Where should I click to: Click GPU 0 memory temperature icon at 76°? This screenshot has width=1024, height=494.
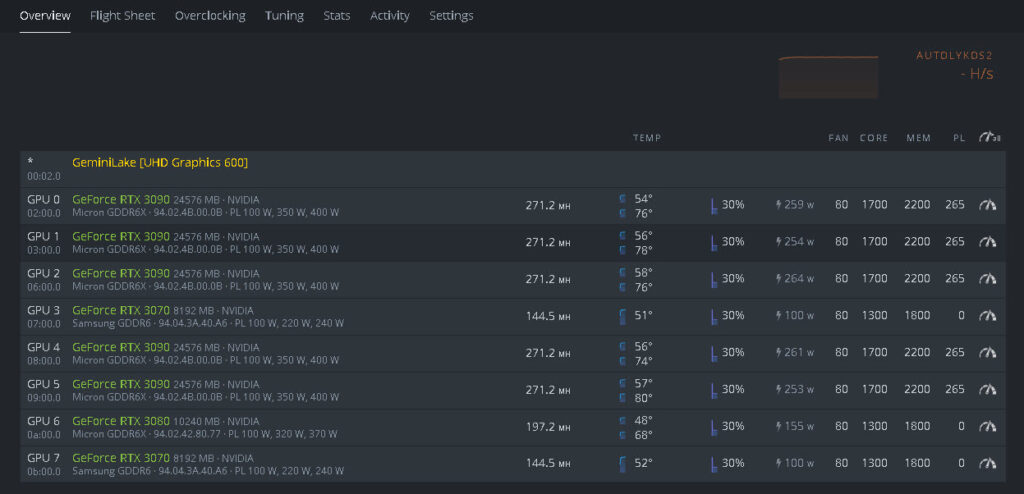pos(622,213)
